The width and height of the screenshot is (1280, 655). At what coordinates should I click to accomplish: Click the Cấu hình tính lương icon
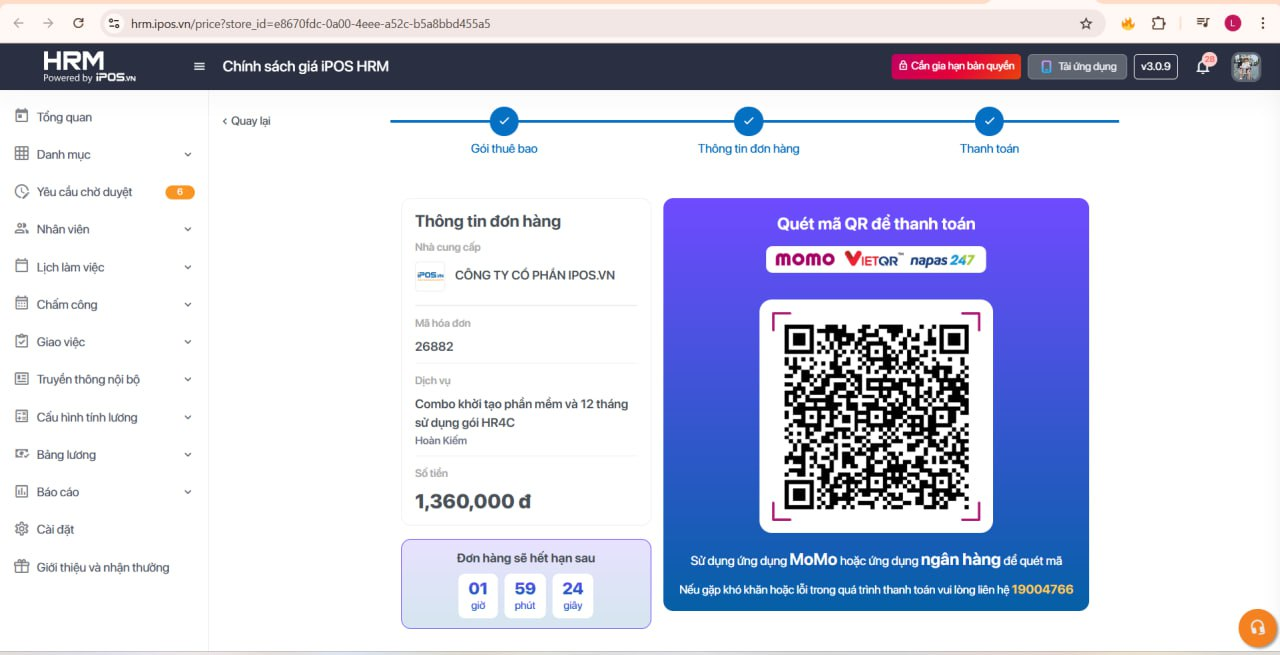(22, 417)
